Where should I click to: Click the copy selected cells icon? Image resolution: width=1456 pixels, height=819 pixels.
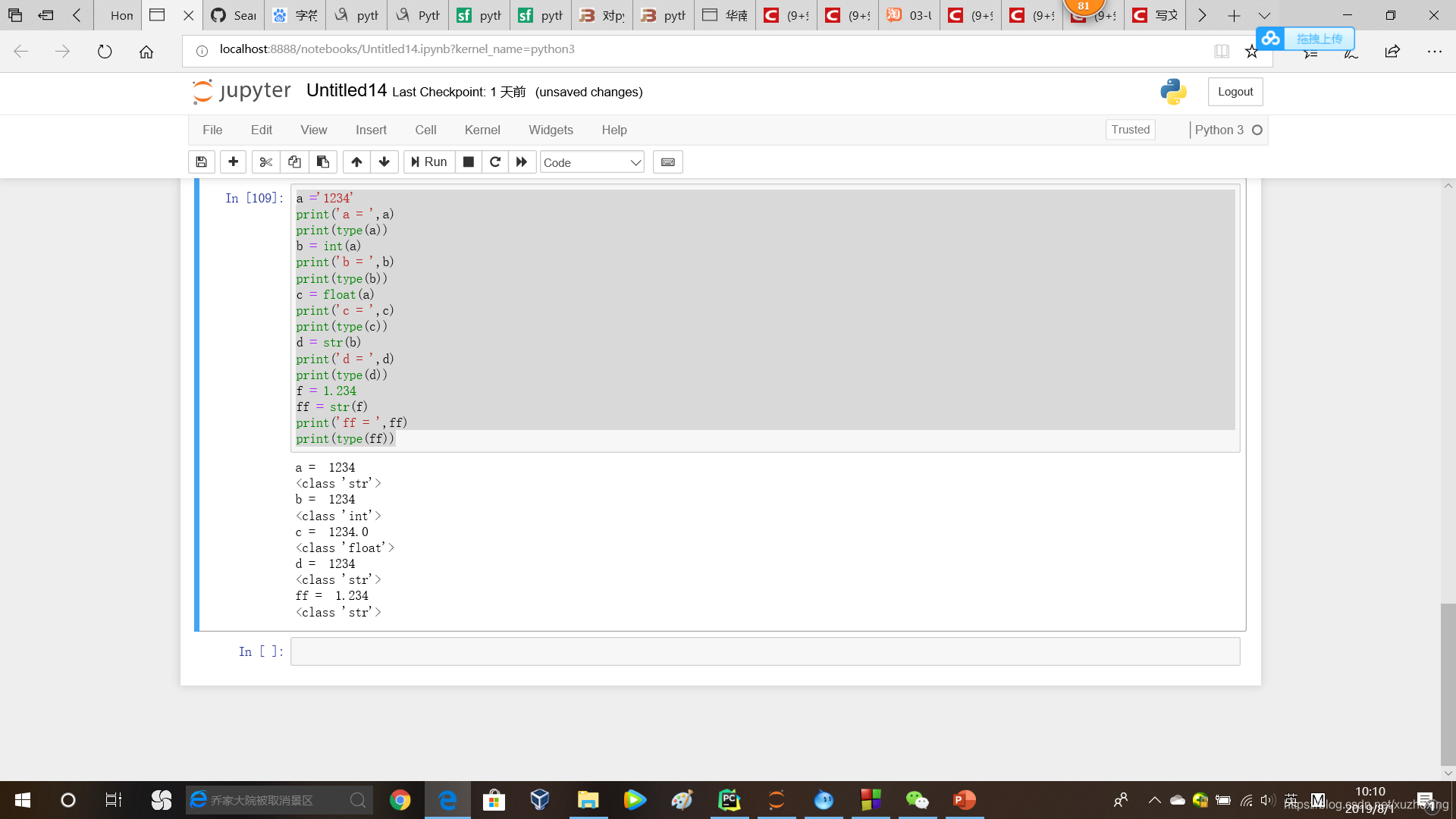pyautogui.click(x=295, y=162)
